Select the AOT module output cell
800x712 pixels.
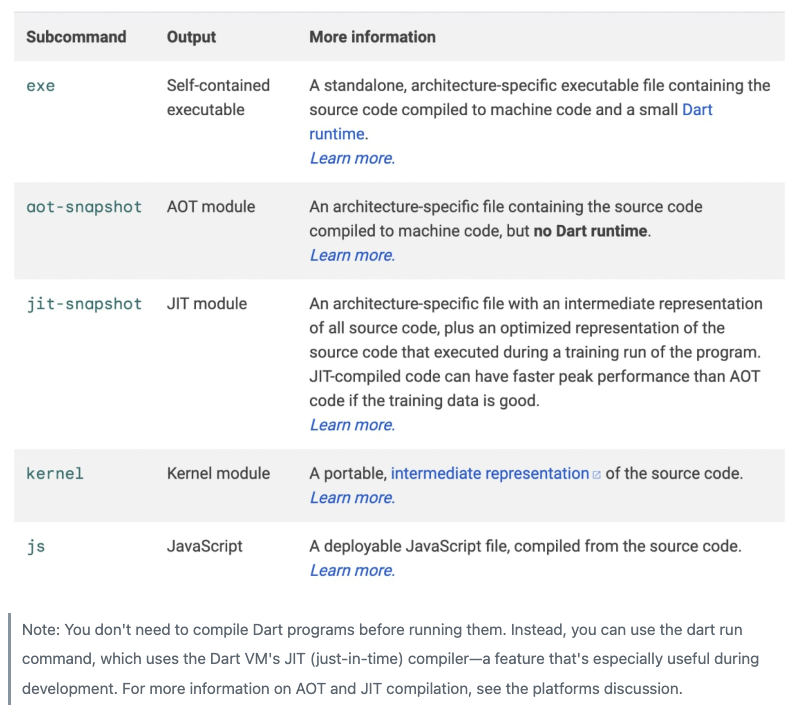(x=210, y=207)
